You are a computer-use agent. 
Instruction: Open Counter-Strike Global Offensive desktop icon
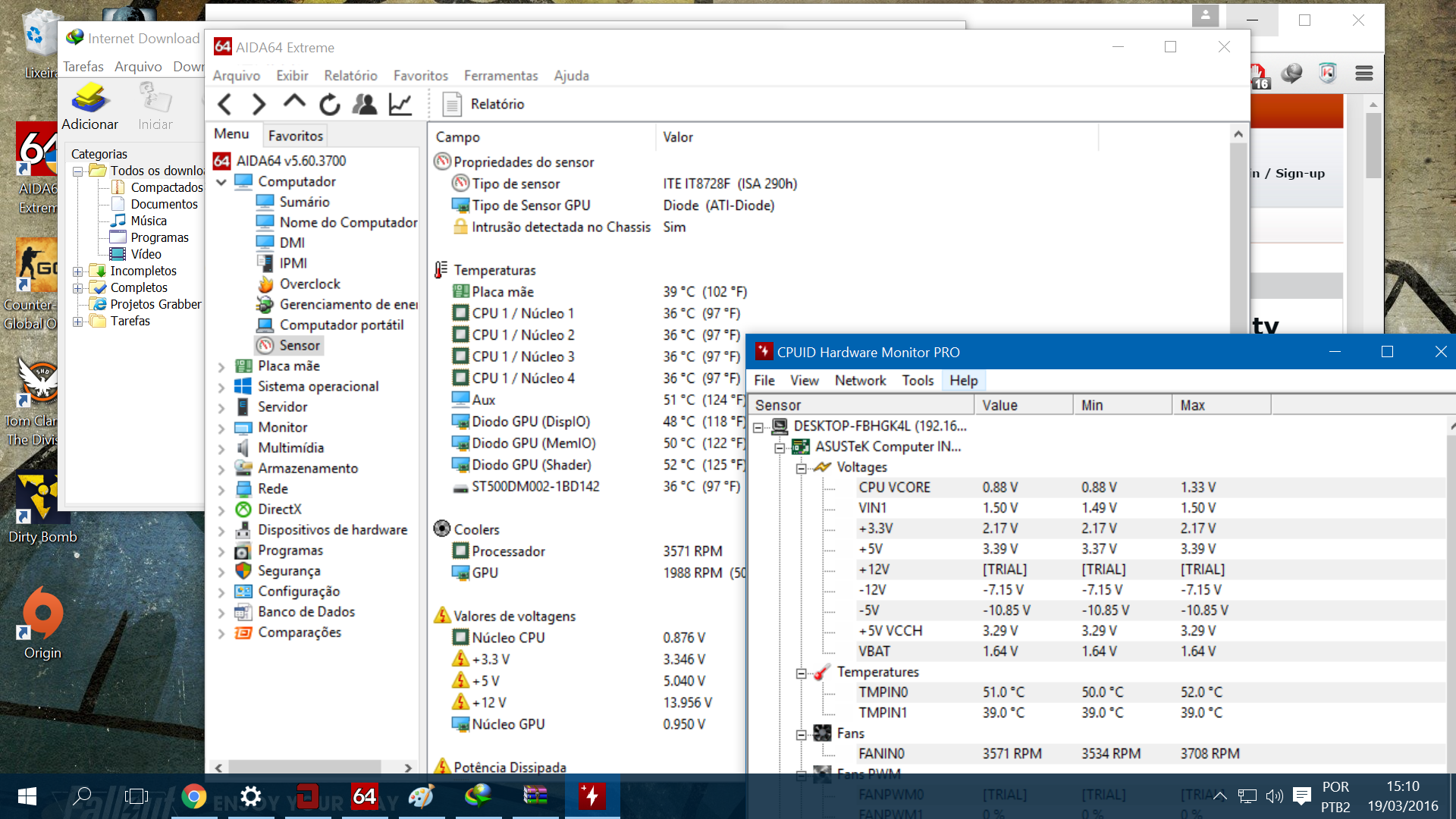[30, 284]
